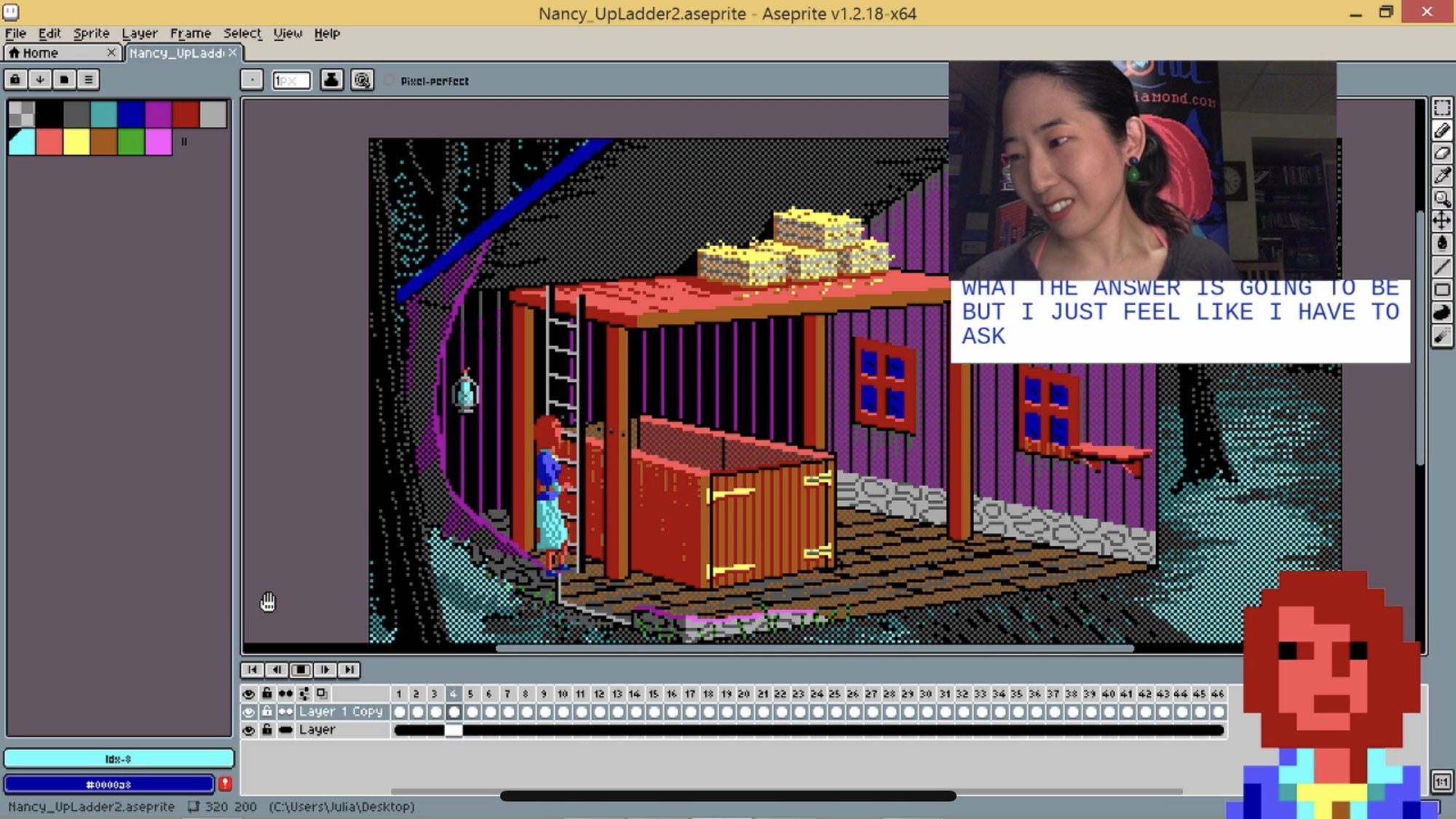Close the Nancy_UpLadder tab

coord(233,52)
